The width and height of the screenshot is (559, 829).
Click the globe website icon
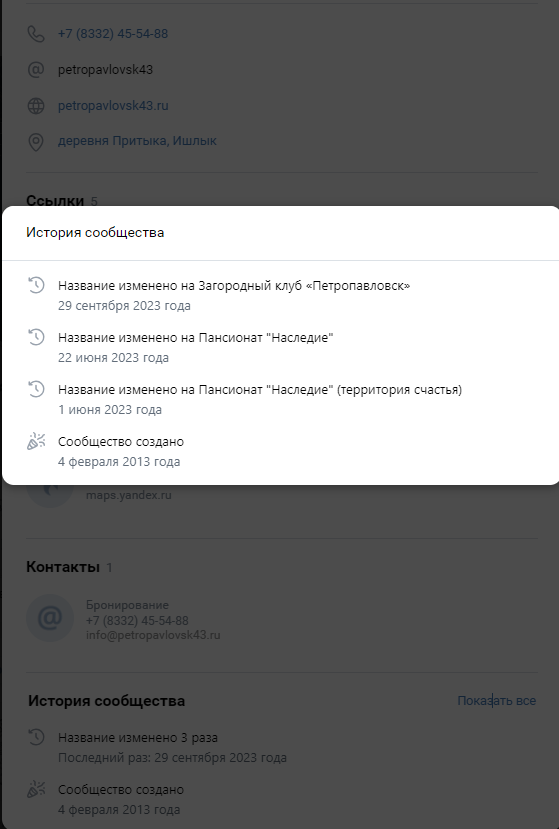(x=36, y=106)
